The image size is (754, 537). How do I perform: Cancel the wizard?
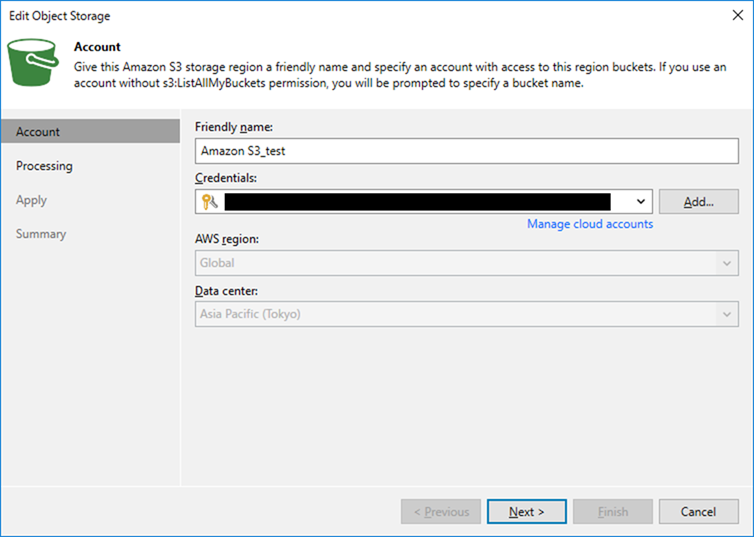[x=699, y=512]
